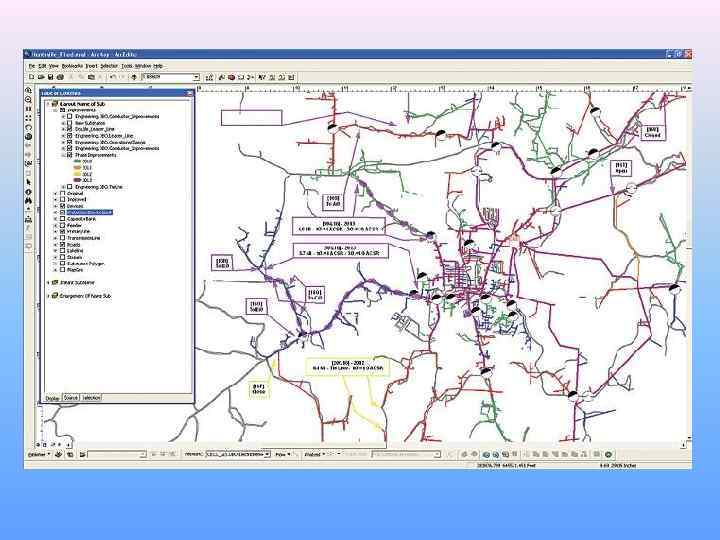720x540 pixels.
Task: Collapse the Phase Improvements layer node
Action: 63,155
